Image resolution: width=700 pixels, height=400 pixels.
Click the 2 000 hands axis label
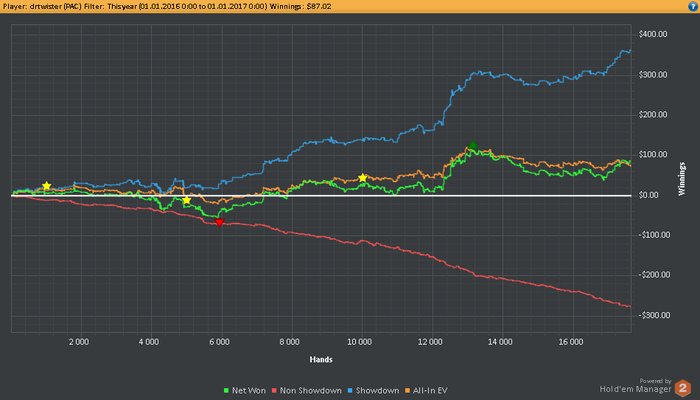pyautogui.click(x=79, y=342)
